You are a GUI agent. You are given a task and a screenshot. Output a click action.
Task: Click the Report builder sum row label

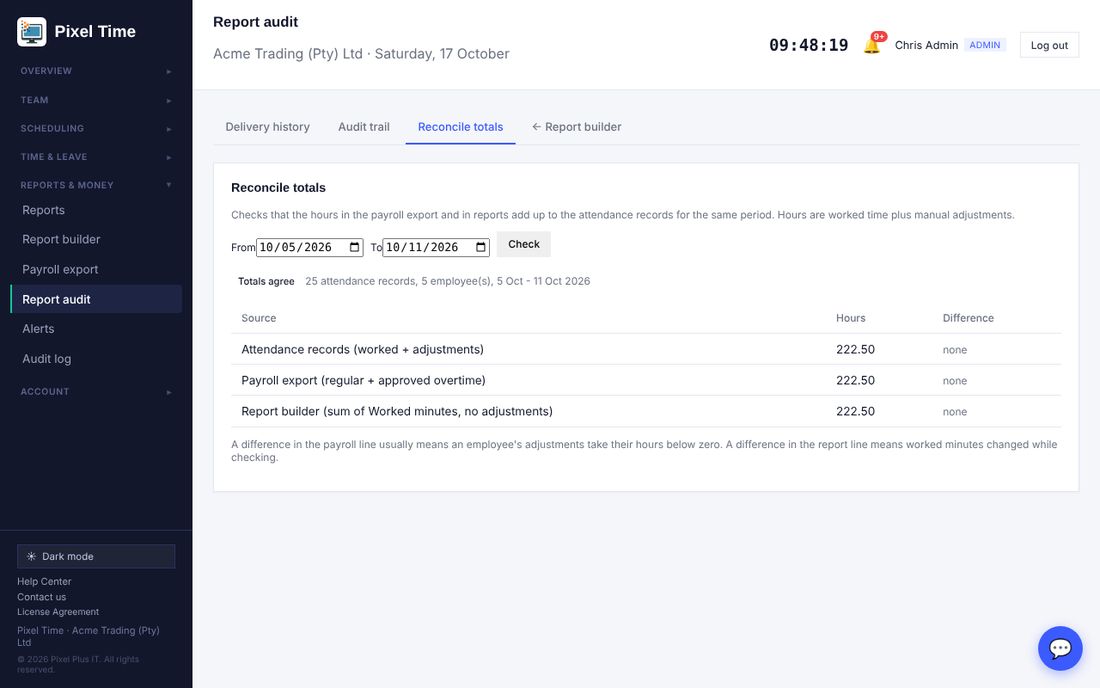coord(397,411)
